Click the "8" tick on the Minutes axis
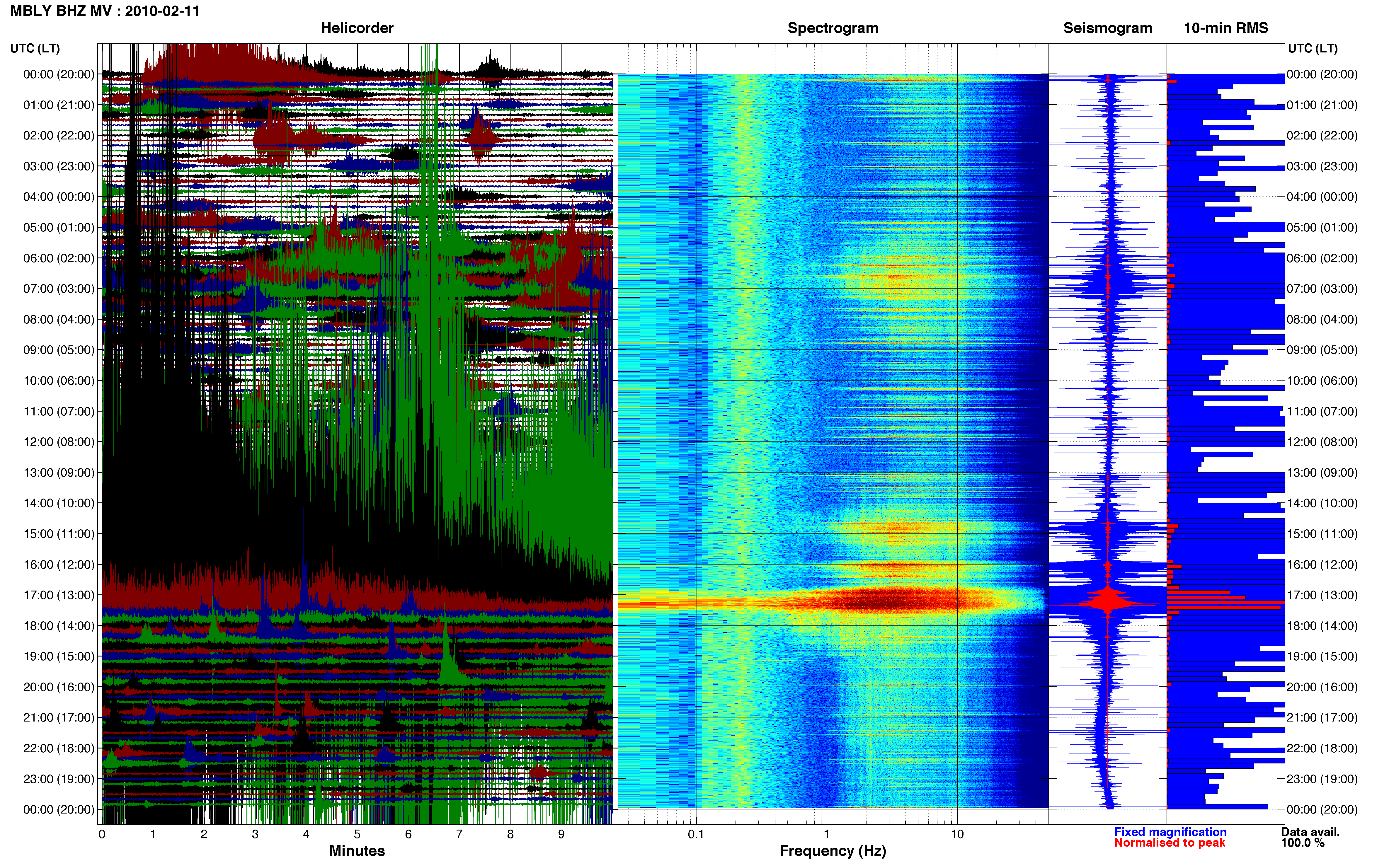The image size is (1389, 868). (510, 834)
